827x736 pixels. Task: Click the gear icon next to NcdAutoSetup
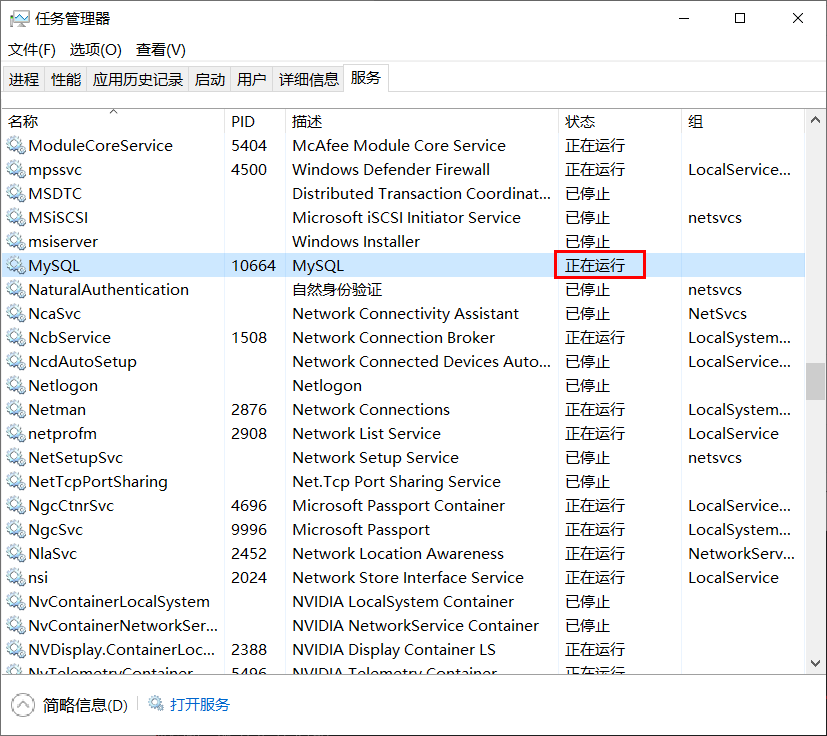tap(16, 361)
